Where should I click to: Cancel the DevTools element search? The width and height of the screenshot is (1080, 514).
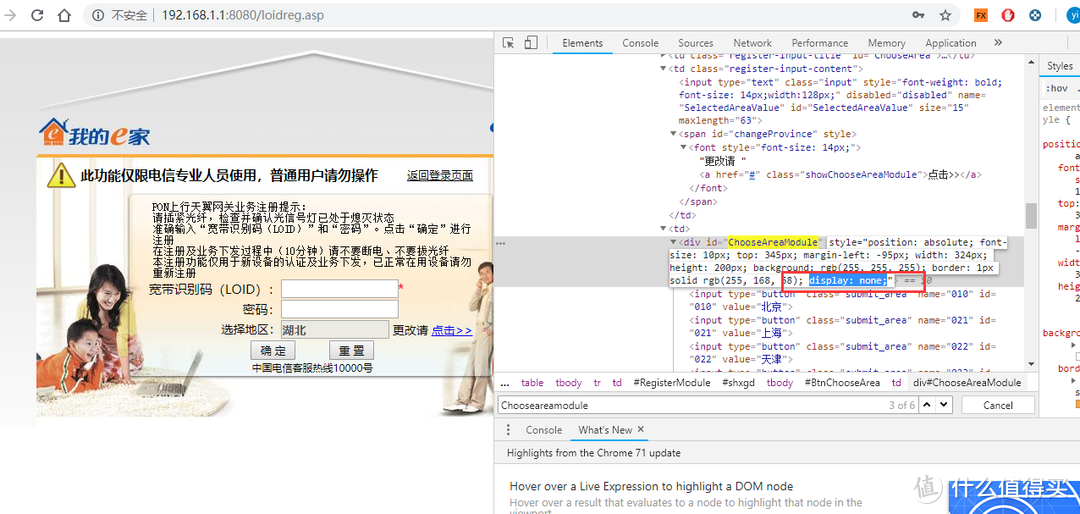(997, 405)
